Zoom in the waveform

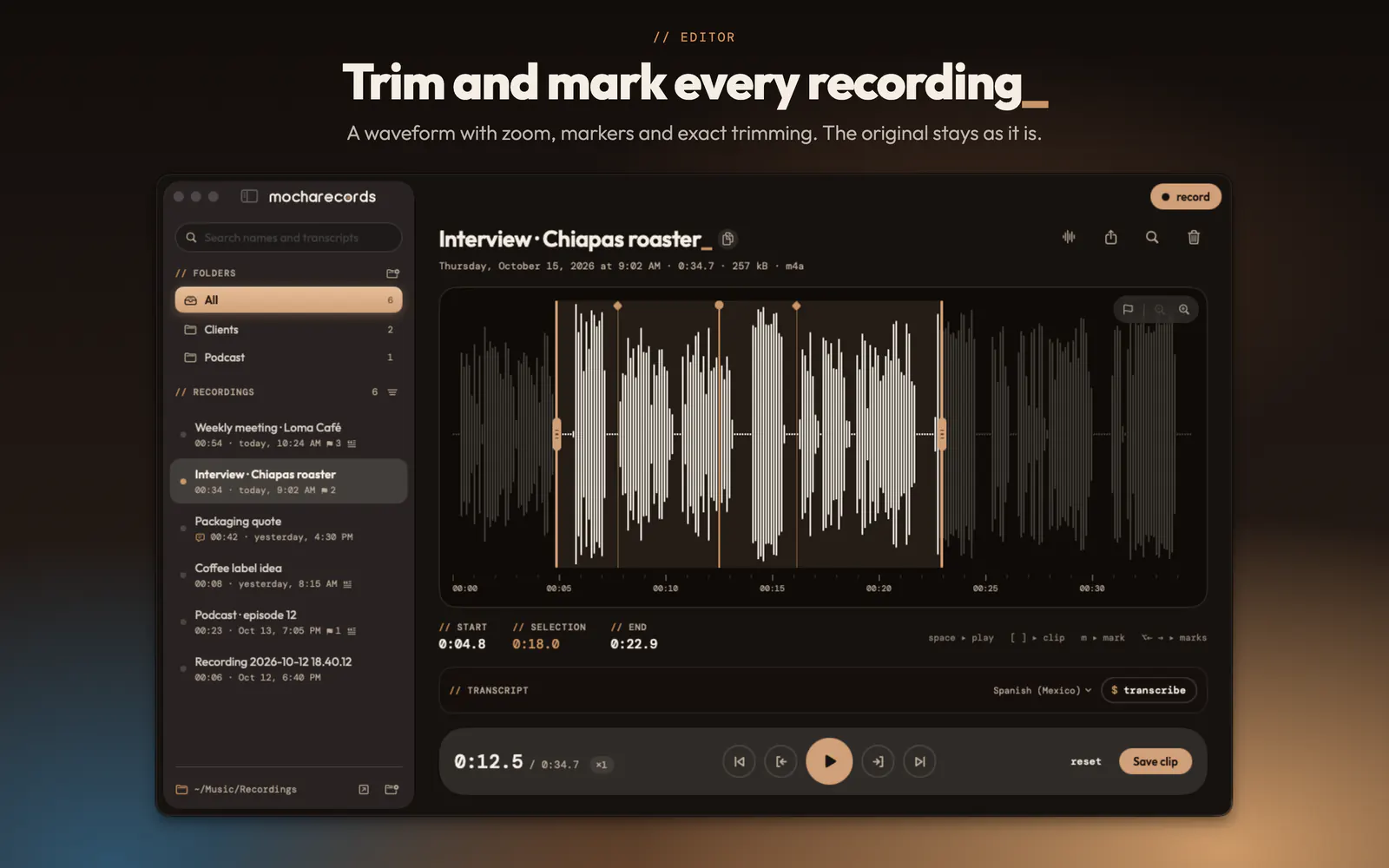point(1184,309)
